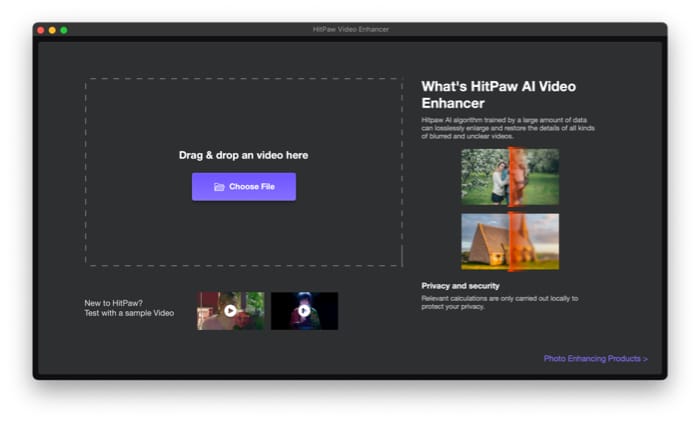Click the HitPaw Video Enhancer window title
700x423 pixels.
(x=350, y=29)
